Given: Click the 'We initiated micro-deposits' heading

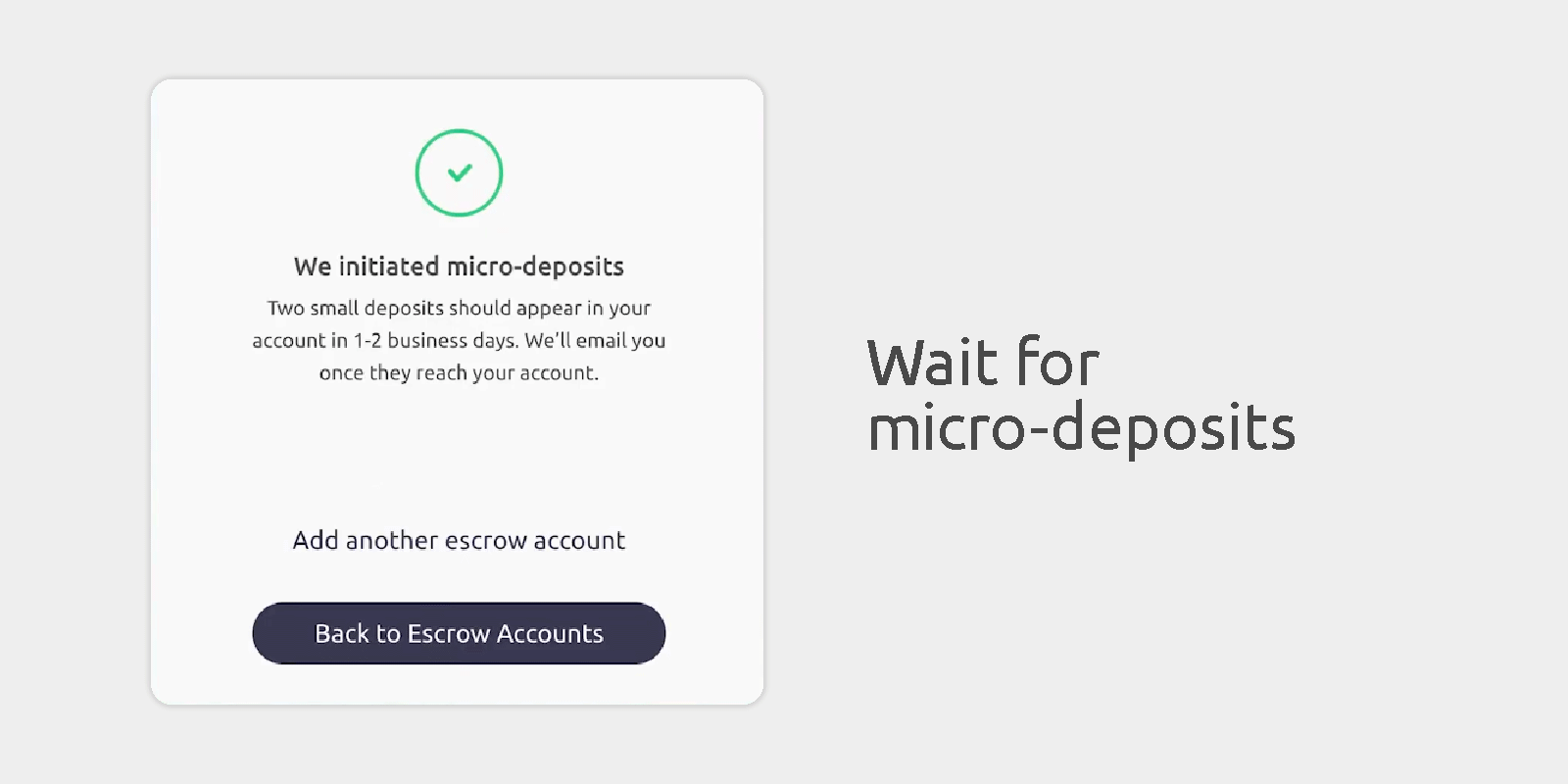Looking at the screenshot, I should tap(459, 267).
